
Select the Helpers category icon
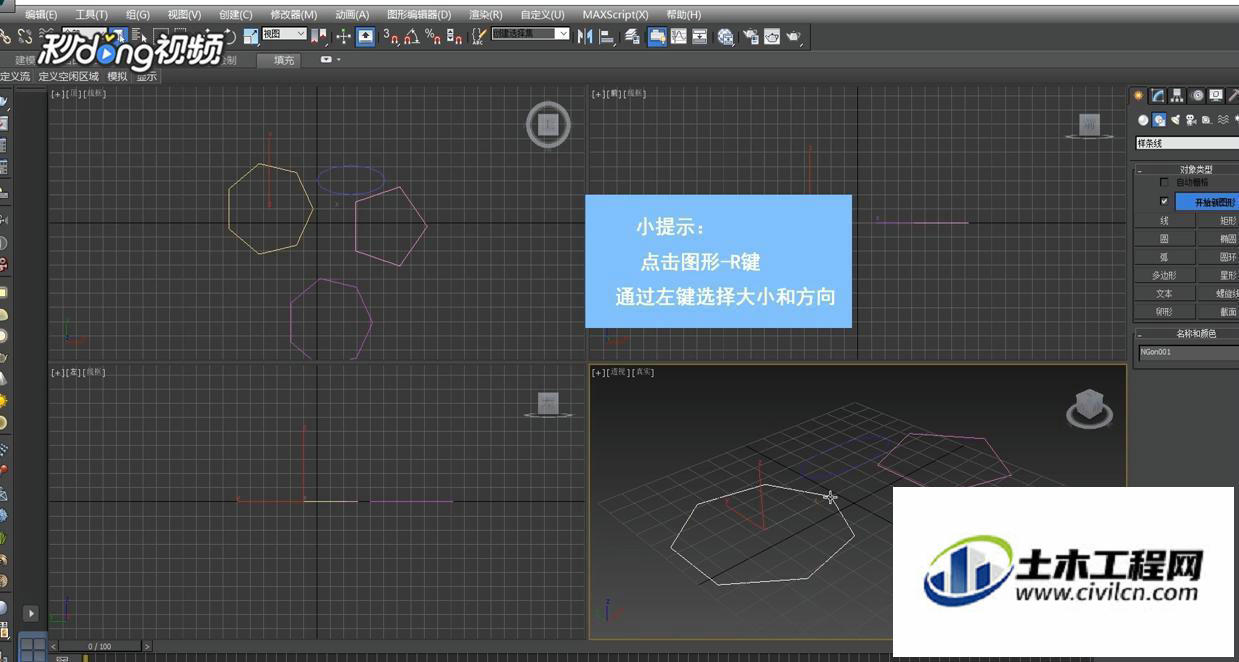click(x=1207, y=120)
